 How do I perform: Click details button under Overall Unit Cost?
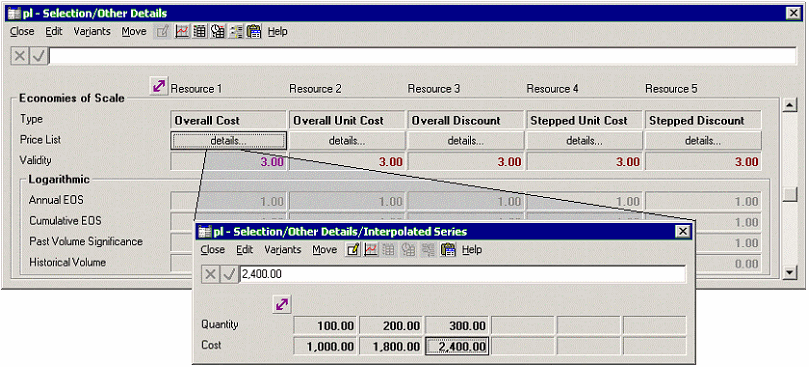[x=347, y=140]
